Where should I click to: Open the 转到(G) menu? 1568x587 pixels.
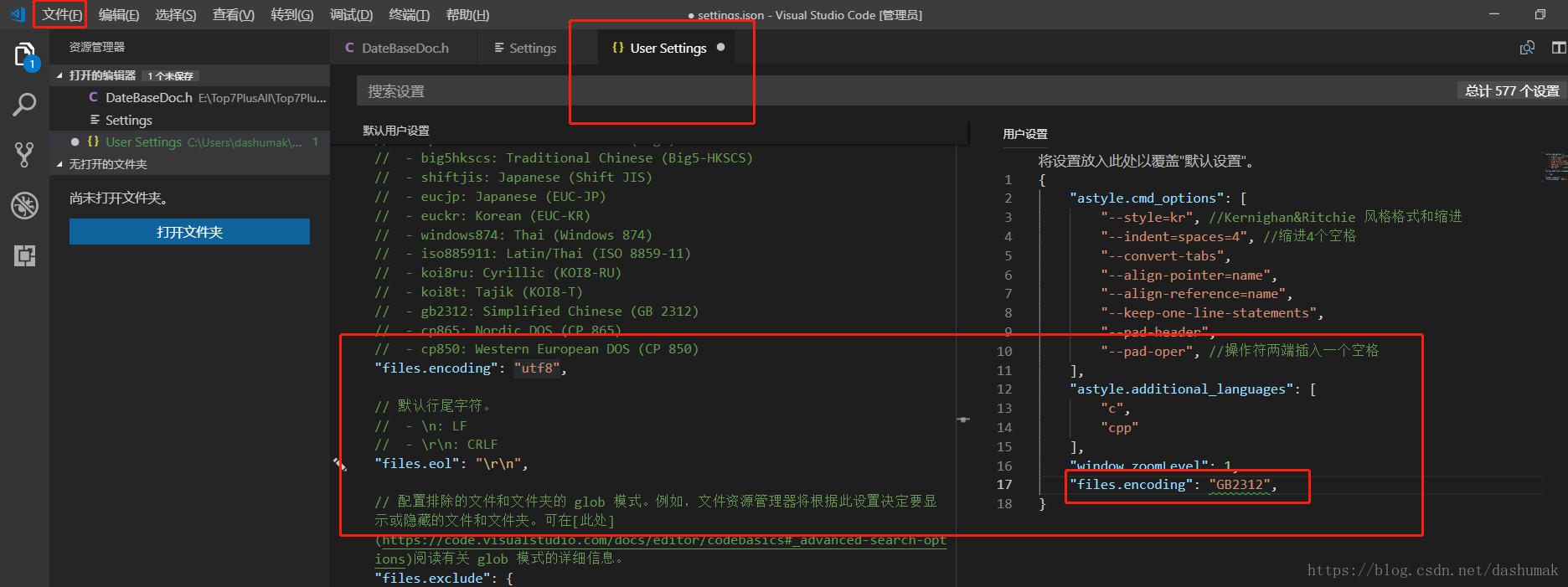[x=292, y=15]
